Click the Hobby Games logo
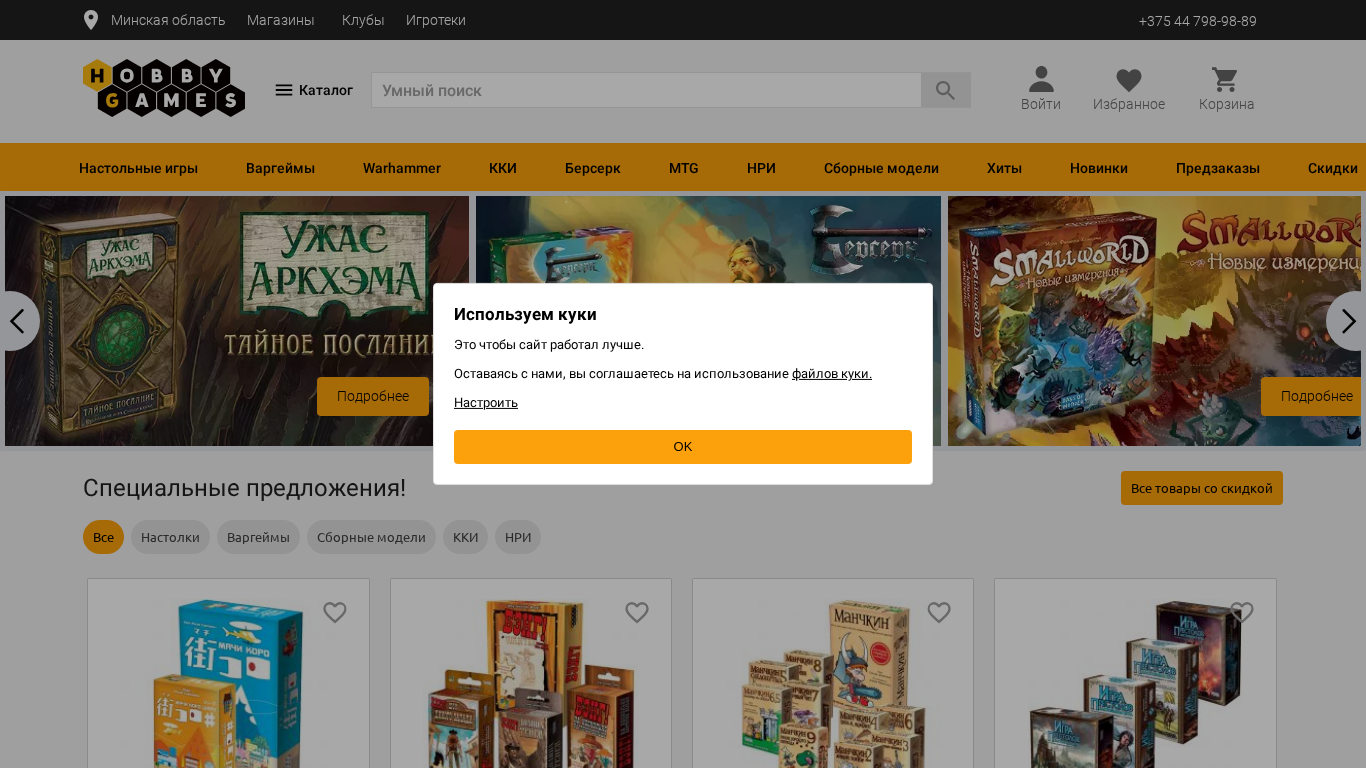1366x768 pixels. [x=164, y=88]
